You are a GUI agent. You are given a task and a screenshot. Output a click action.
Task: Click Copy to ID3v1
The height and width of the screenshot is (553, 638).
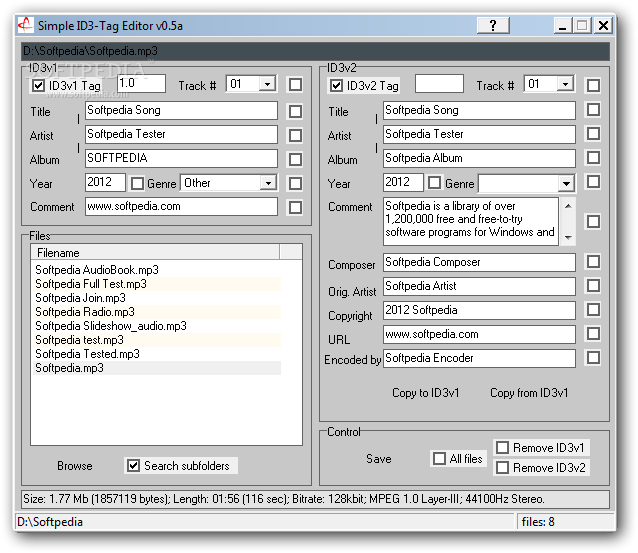[426, 393]
